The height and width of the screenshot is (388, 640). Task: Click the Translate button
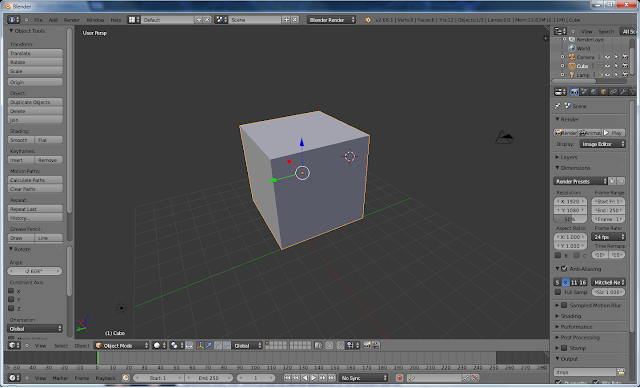coord(35,53)
